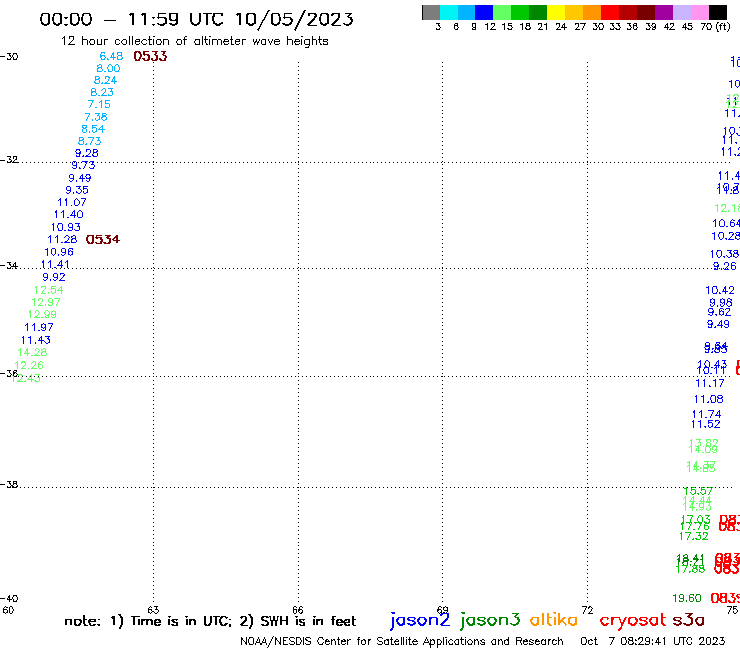Select the green wave height value 17.32
This screenshot has width=740, height=650.
[694, 536]
